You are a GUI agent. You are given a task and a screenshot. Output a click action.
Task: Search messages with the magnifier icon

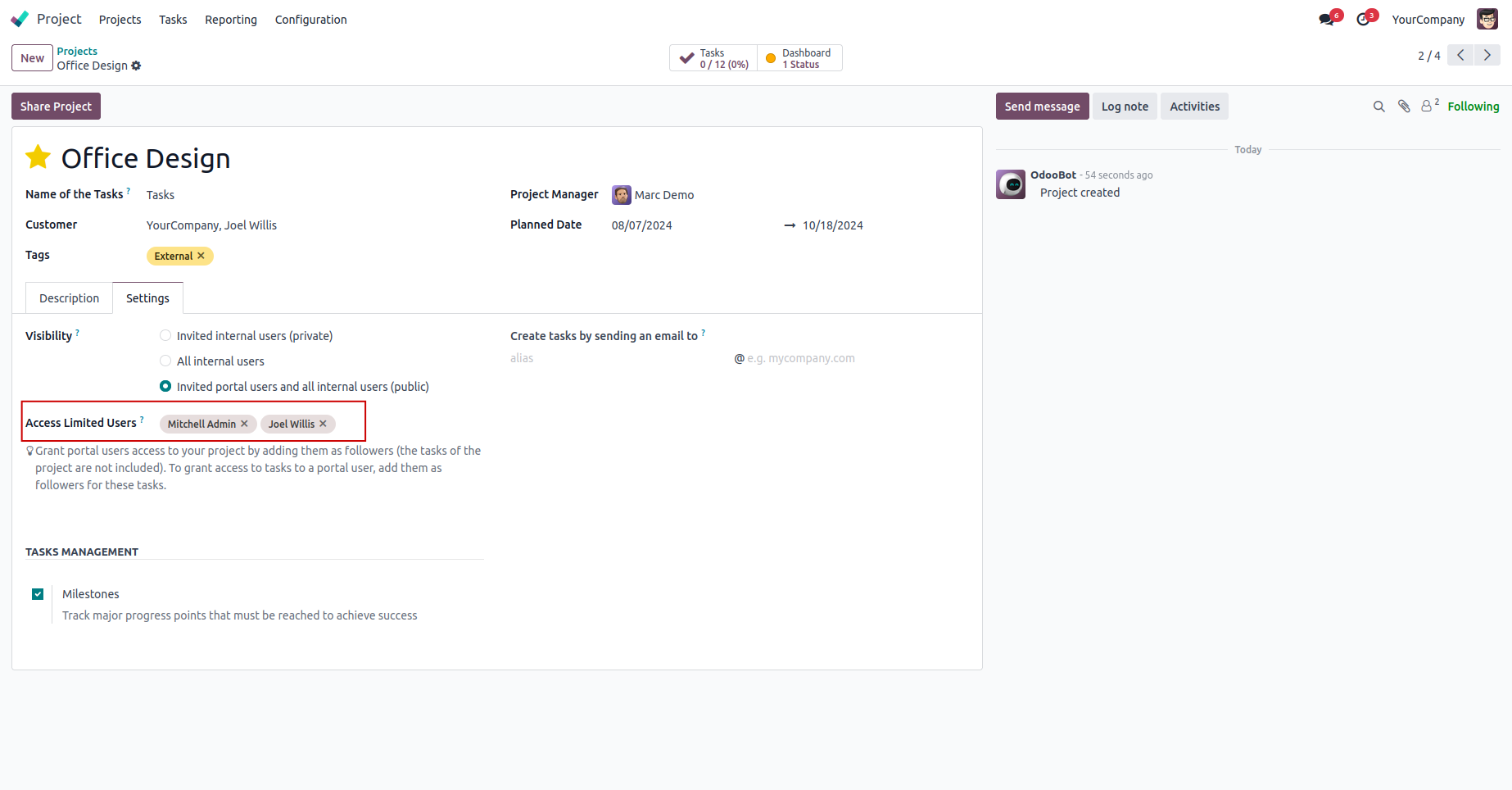click(x=1378, y=107)
